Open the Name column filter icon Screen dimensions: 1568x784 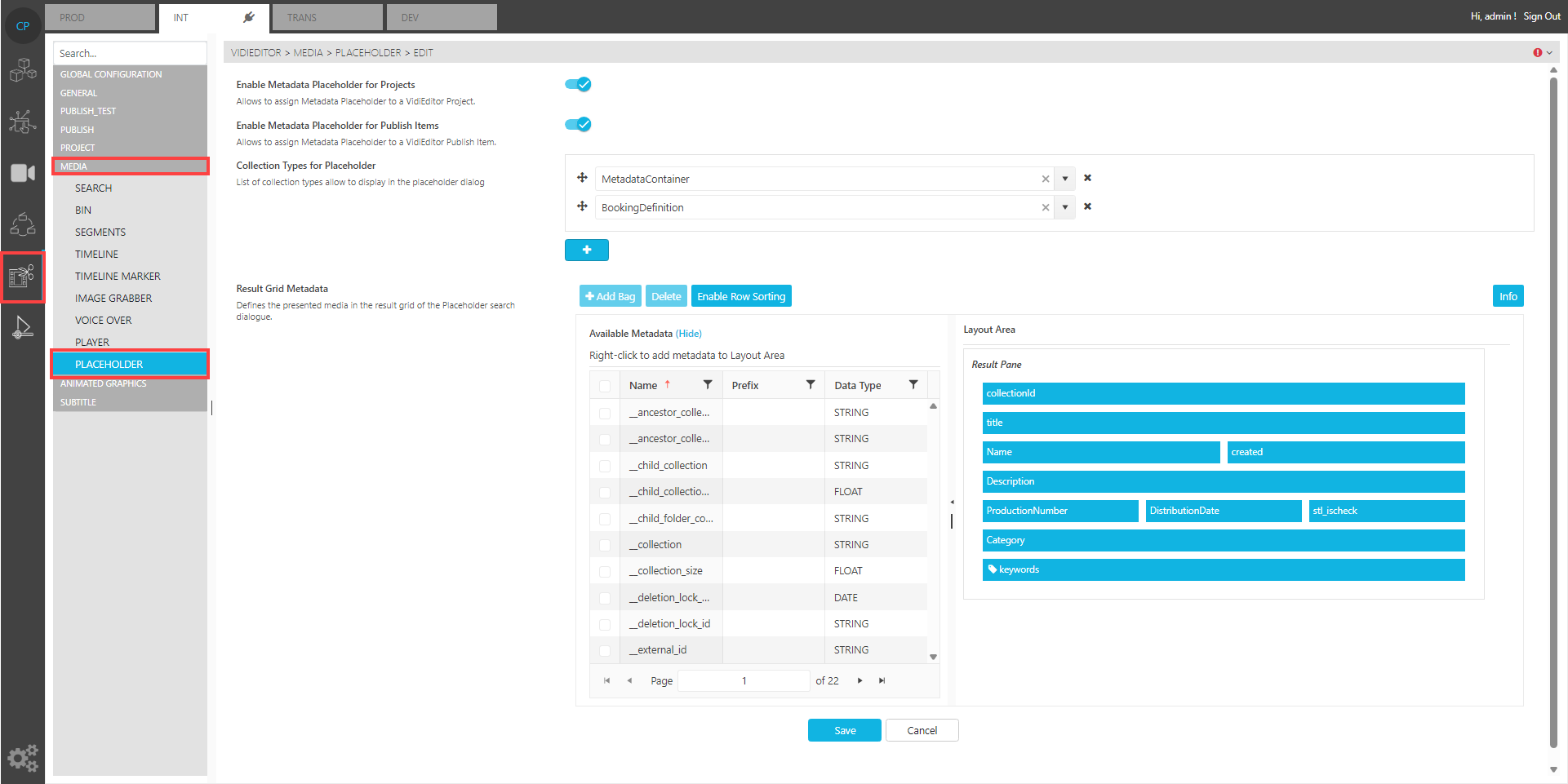click(x=708, y=385)
